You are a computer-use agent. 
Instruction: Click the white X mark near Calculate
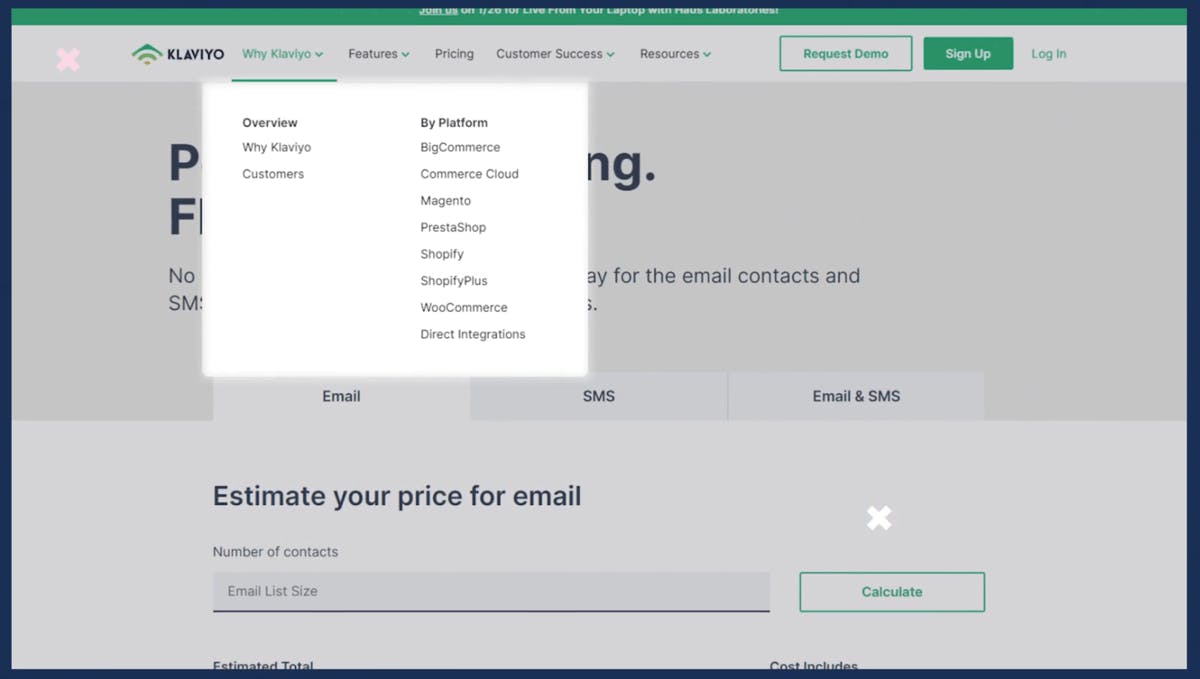tap(879, 518)
